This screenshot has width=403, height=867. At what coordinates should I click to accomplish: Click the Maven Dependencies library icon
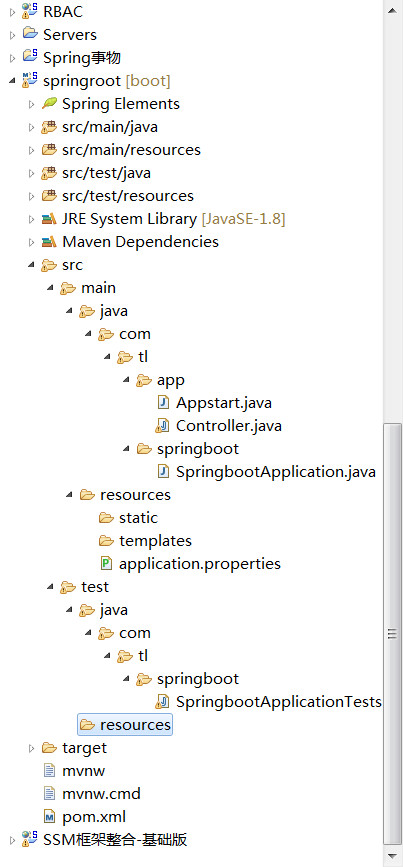pyautogui.click(x=50, y=242)
